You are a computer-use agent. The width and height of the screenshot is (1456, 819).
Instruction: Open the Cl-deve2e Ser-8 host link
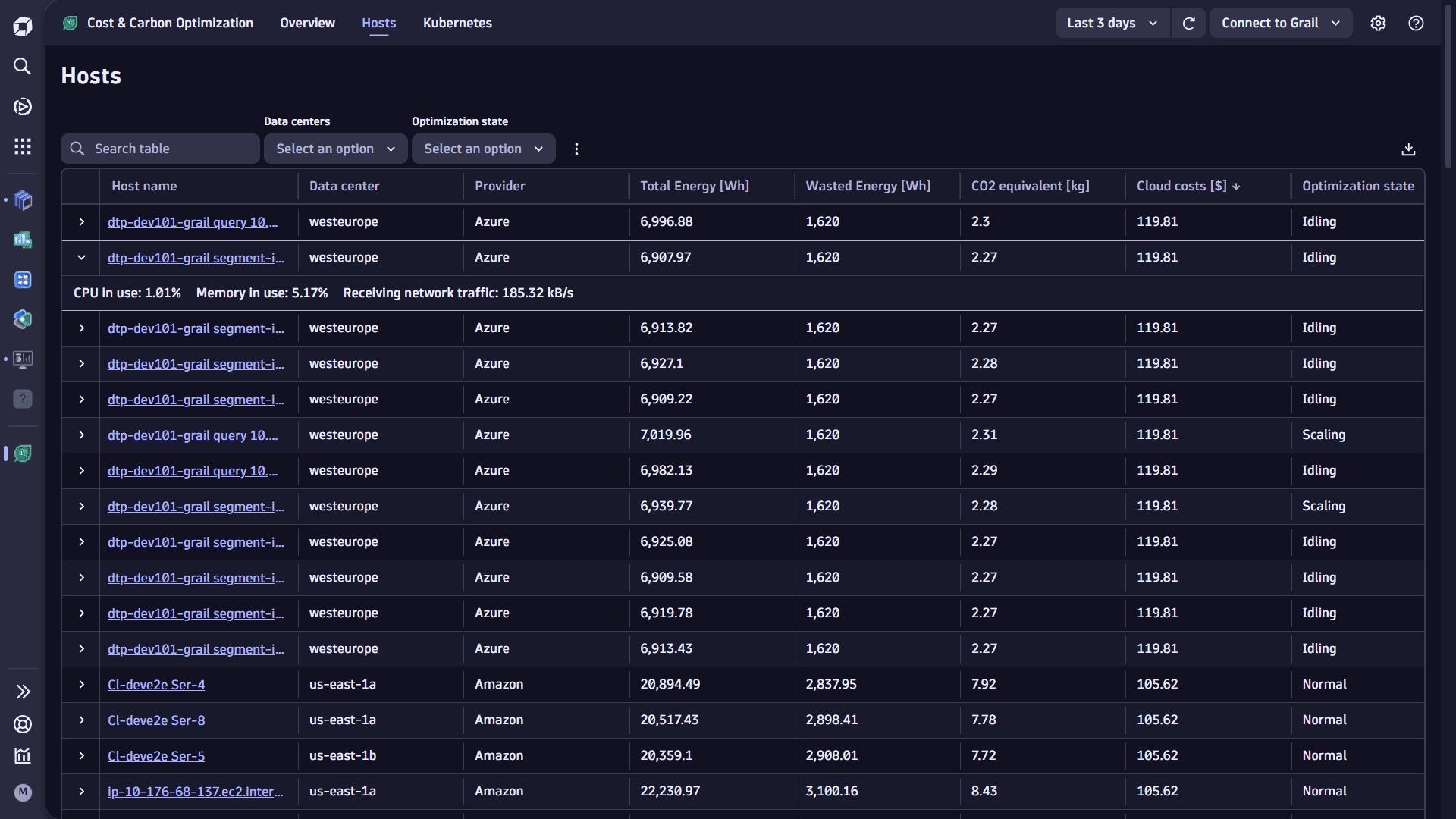point(156,720)
